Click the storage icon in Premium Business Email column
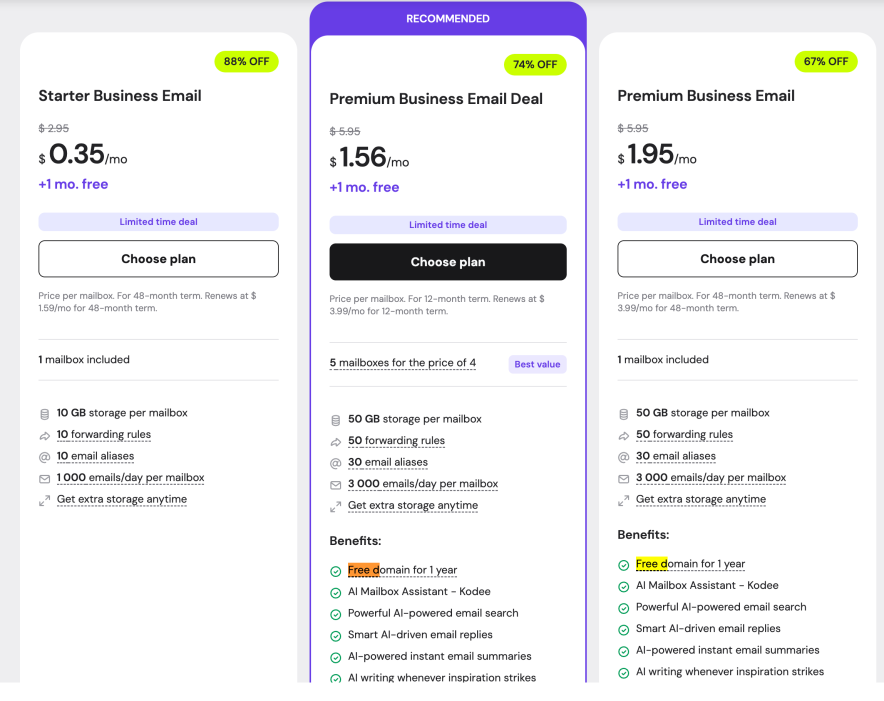Screen dimensions: 884x701 (x=624, y=412)
